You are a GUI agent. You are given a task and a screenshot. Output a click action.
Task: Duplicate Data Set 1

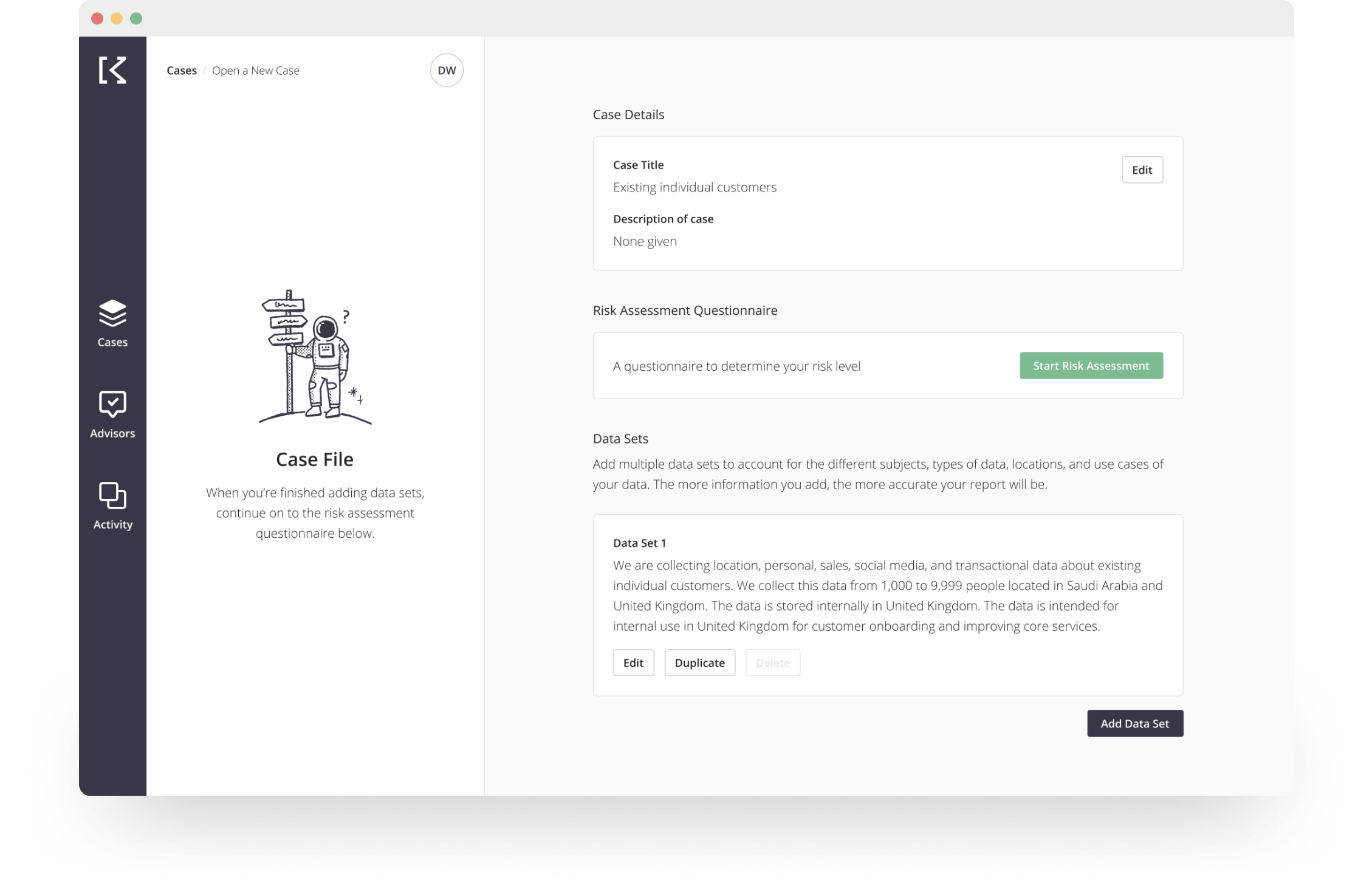(x=699, y=662)
